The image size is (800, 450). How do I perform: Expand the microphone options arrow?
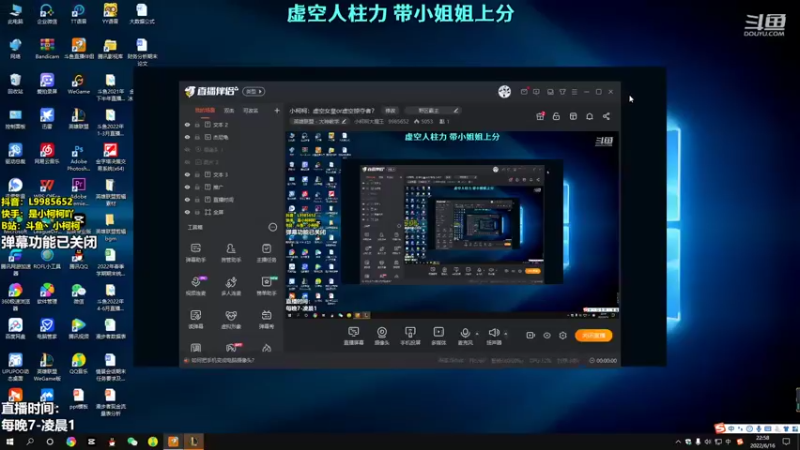pyautogui.click(x=477, y=334)
